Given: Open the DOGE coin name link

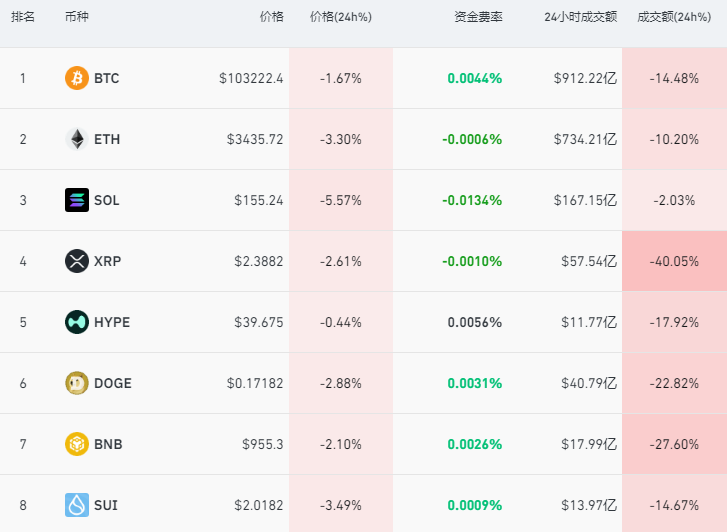Looking at the screenshot, I should click(x=112, y=383).
